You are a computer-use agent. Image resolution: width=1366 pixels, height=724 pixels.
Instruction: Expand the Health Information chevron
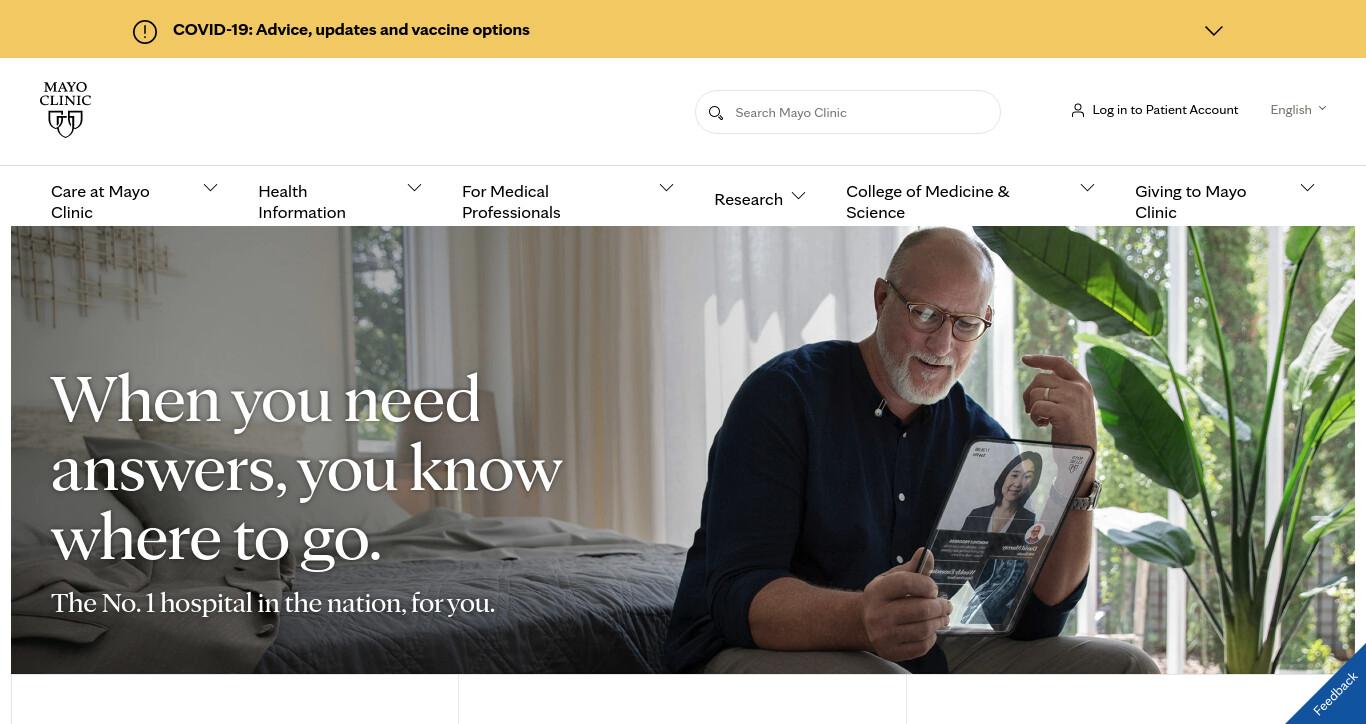(x=414, y=188)
